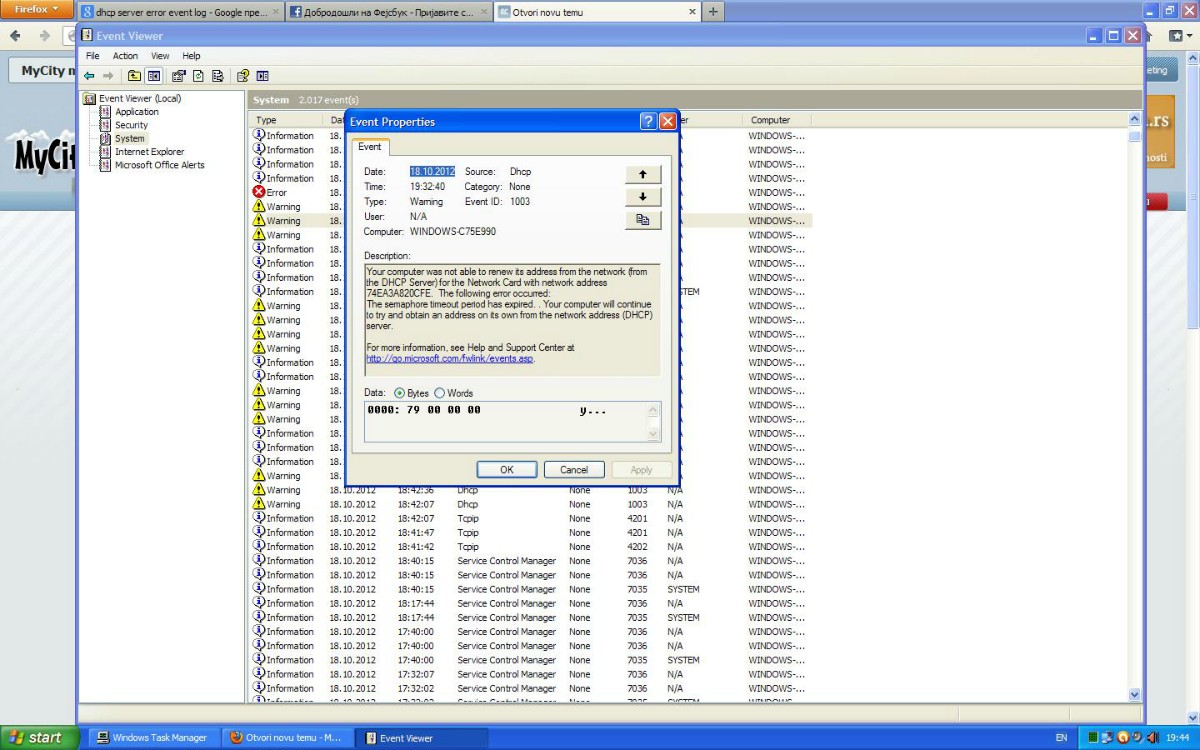This screenshot has height=750, width=1200.
Task: Select the Dhcp warning row at 18:42:36
Action: pos(530,490)
